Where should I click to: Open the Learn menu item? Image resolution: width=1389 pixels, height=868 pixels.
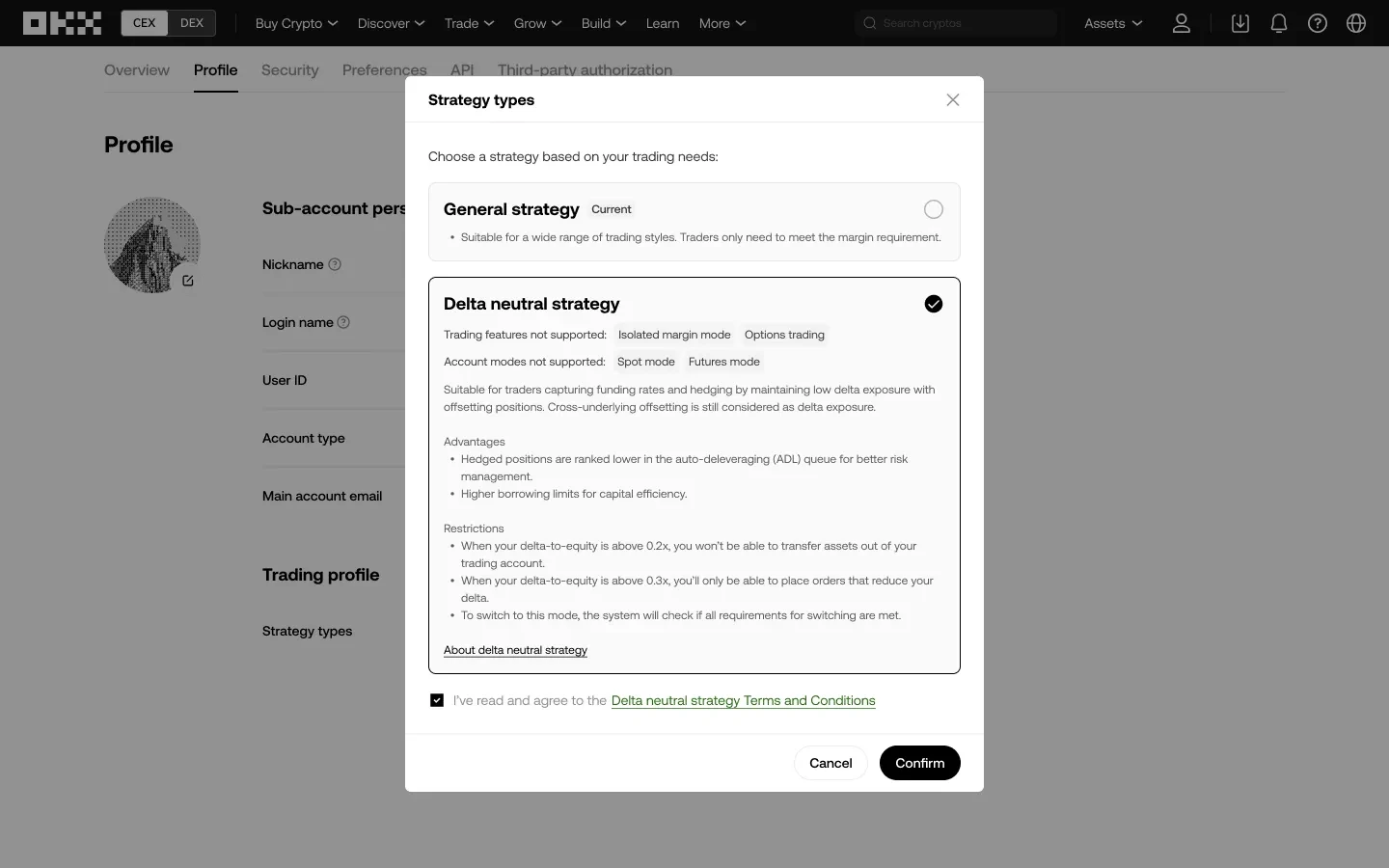click(662, 23)
